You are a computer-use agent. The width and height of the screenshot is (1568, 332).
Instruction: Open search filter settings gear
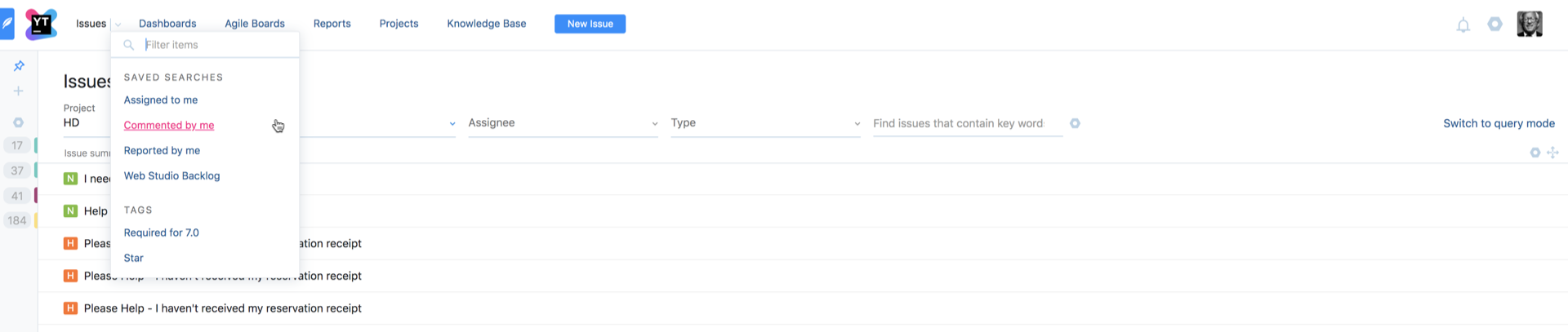point(1075,123)
